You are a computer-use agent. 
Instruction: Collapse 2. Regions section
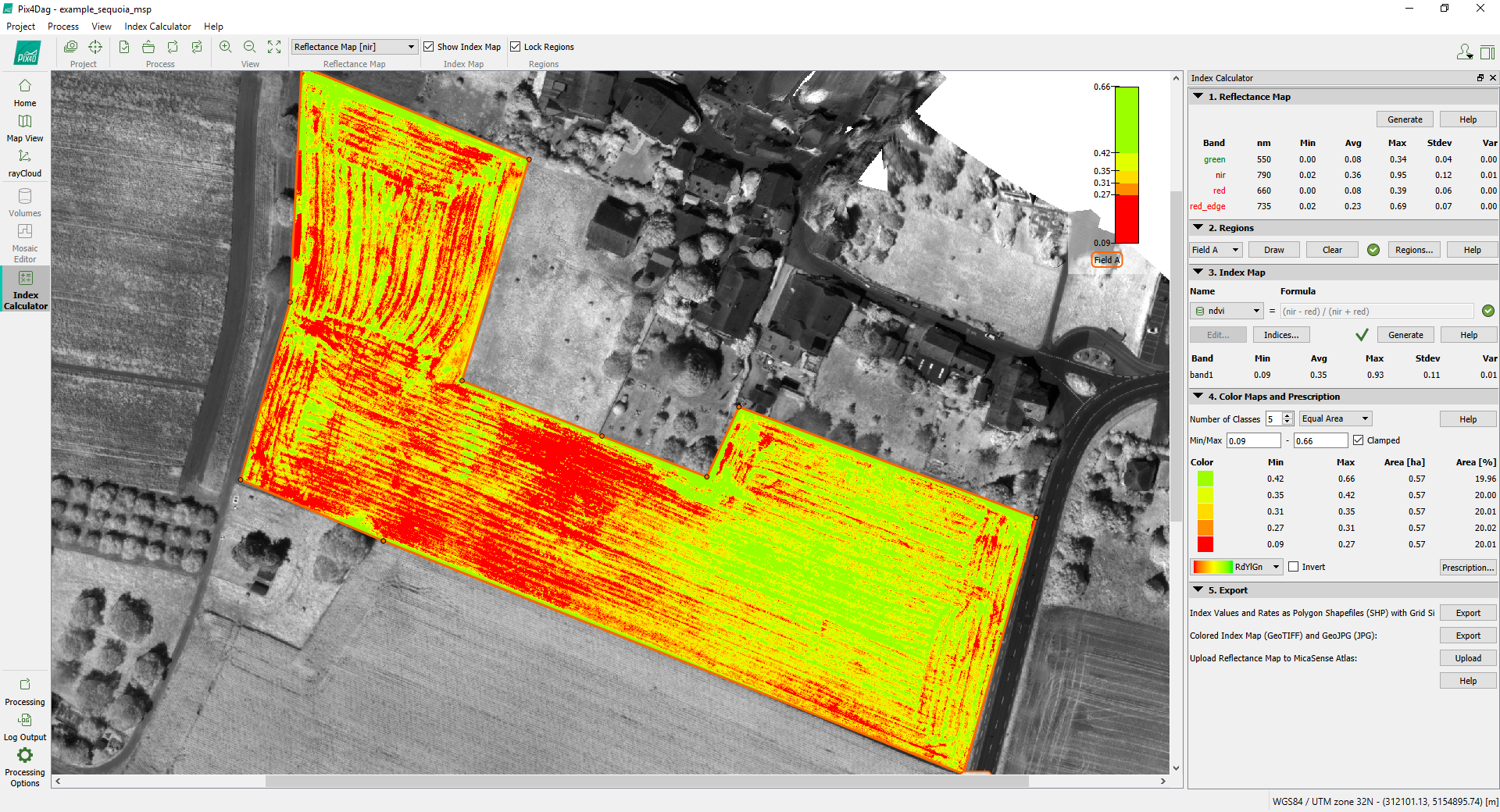click(1198, 227)
